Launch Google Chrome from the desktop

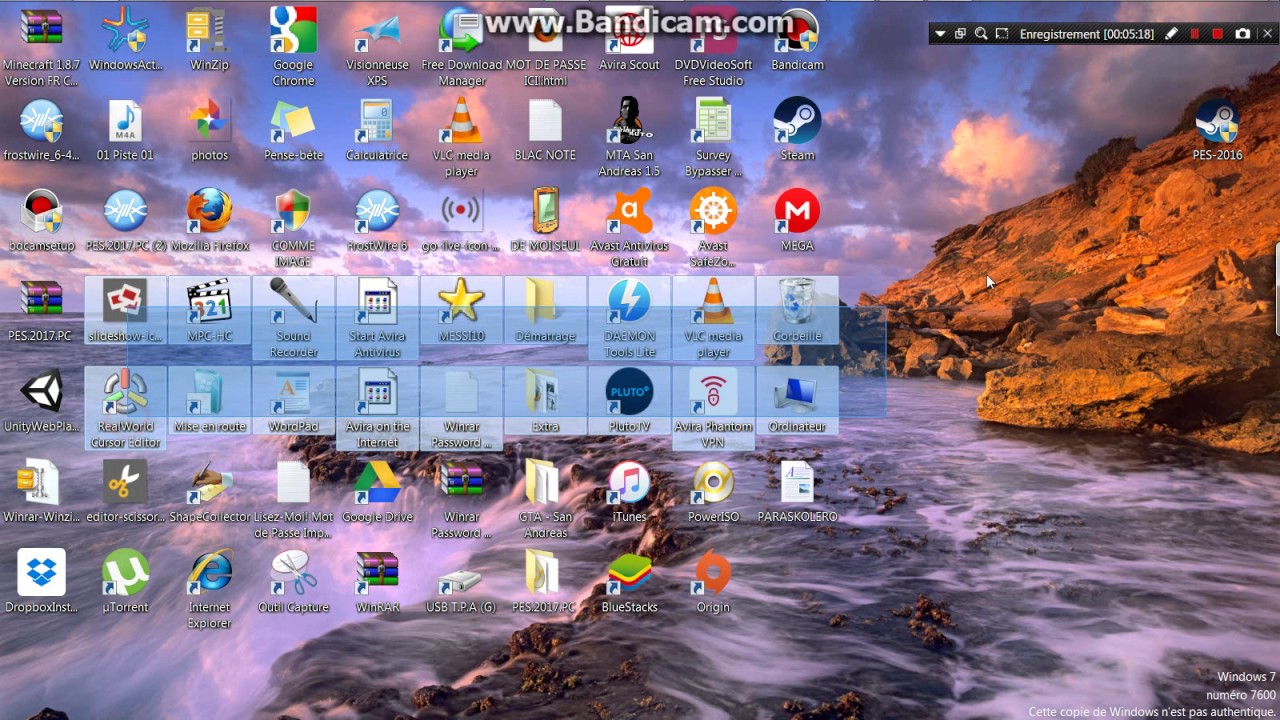pos(293,30)
